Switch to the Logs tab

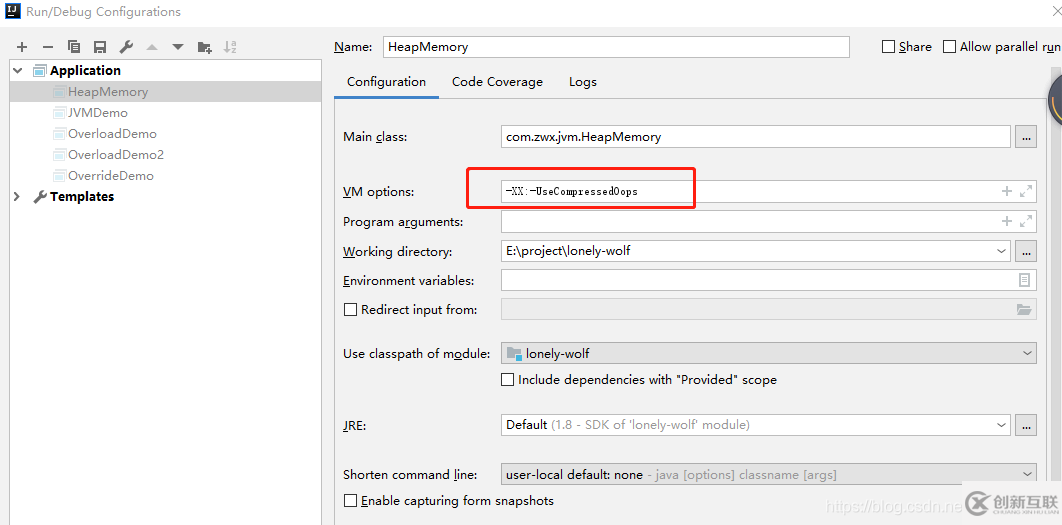(582, 82)
